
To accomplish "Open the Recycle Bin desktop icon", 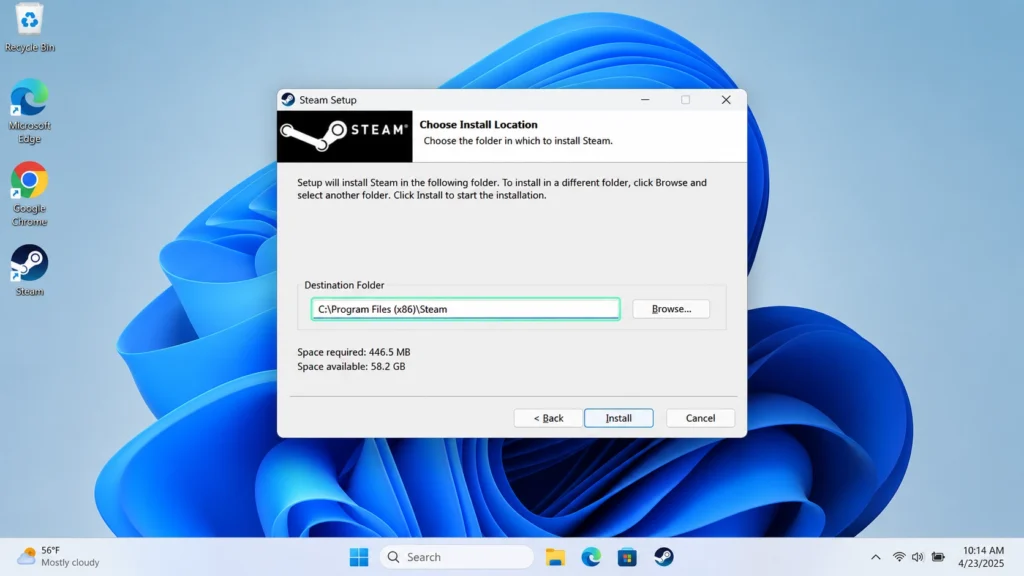I will (x=29, y=27).
